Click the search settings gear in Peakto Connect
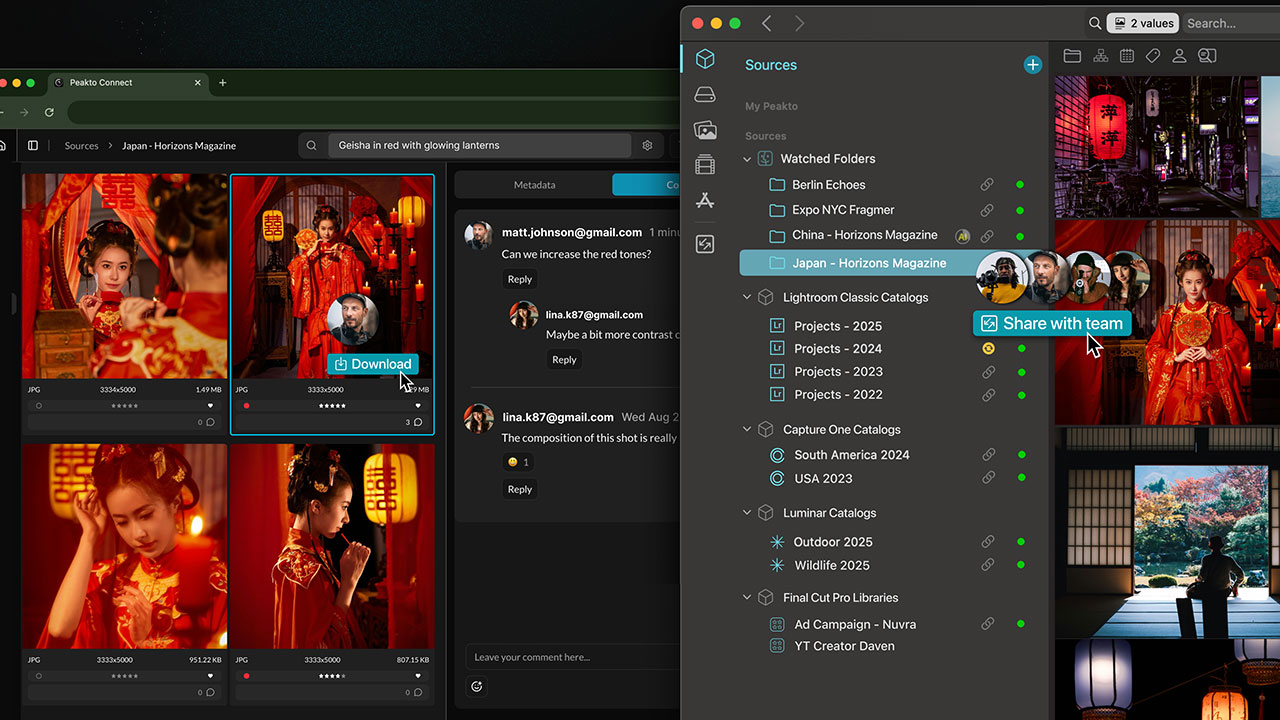This screenshot has height=720, width=1280. [x=647, y=145]
